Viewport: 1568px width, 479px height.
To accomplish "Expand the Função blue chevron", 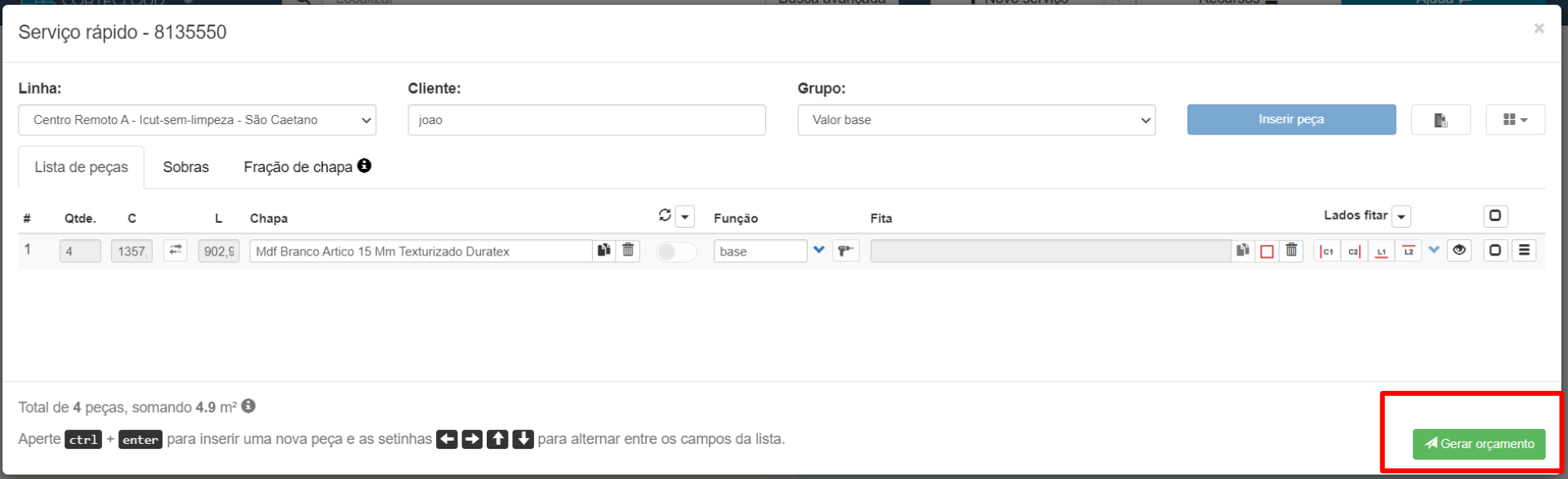I will [x=819, y=251].
